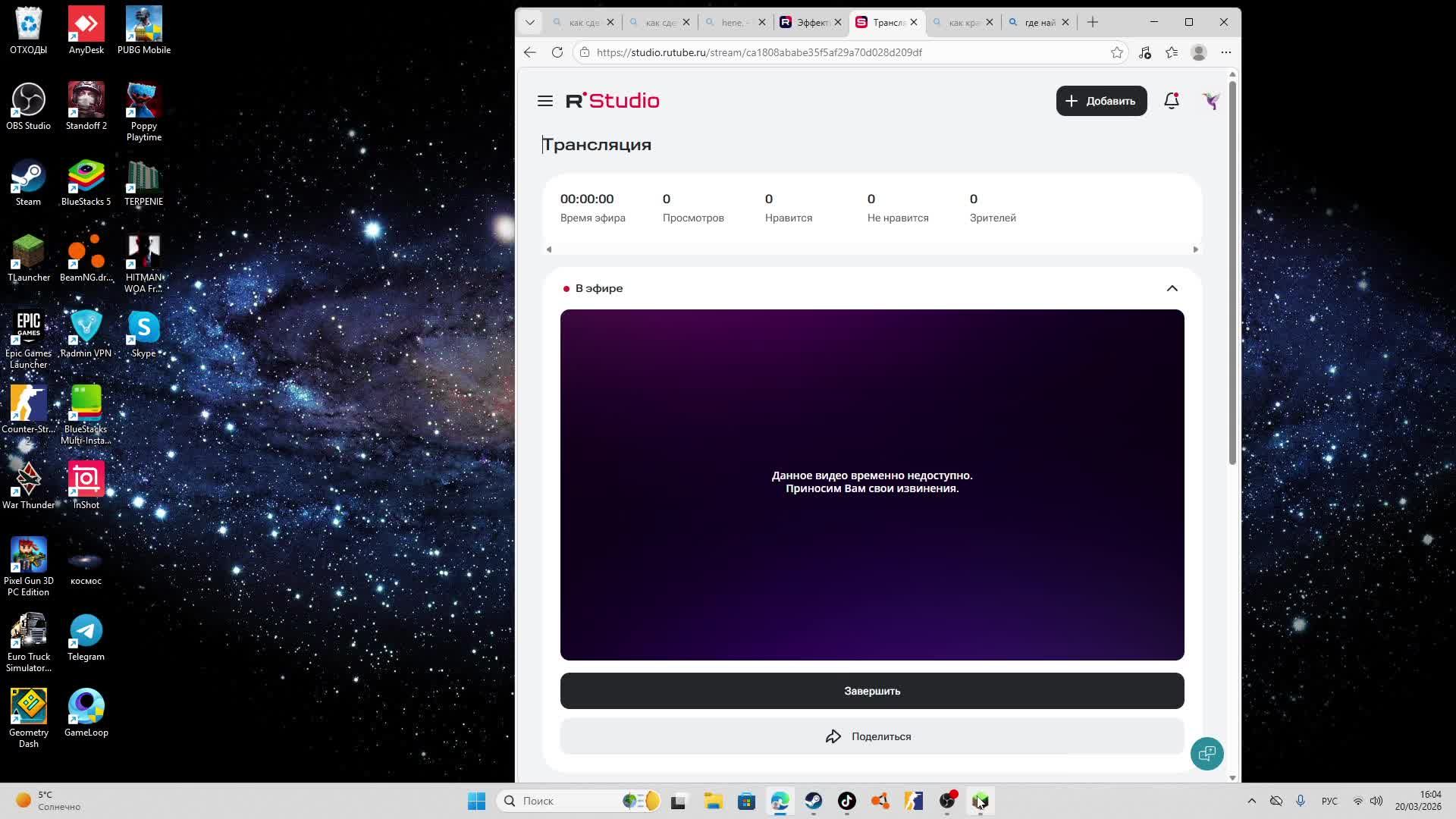Viewport: 1456px width, 819px height.
Task: Open the tab list dropdown arrow
Action: tap(530, 22)
